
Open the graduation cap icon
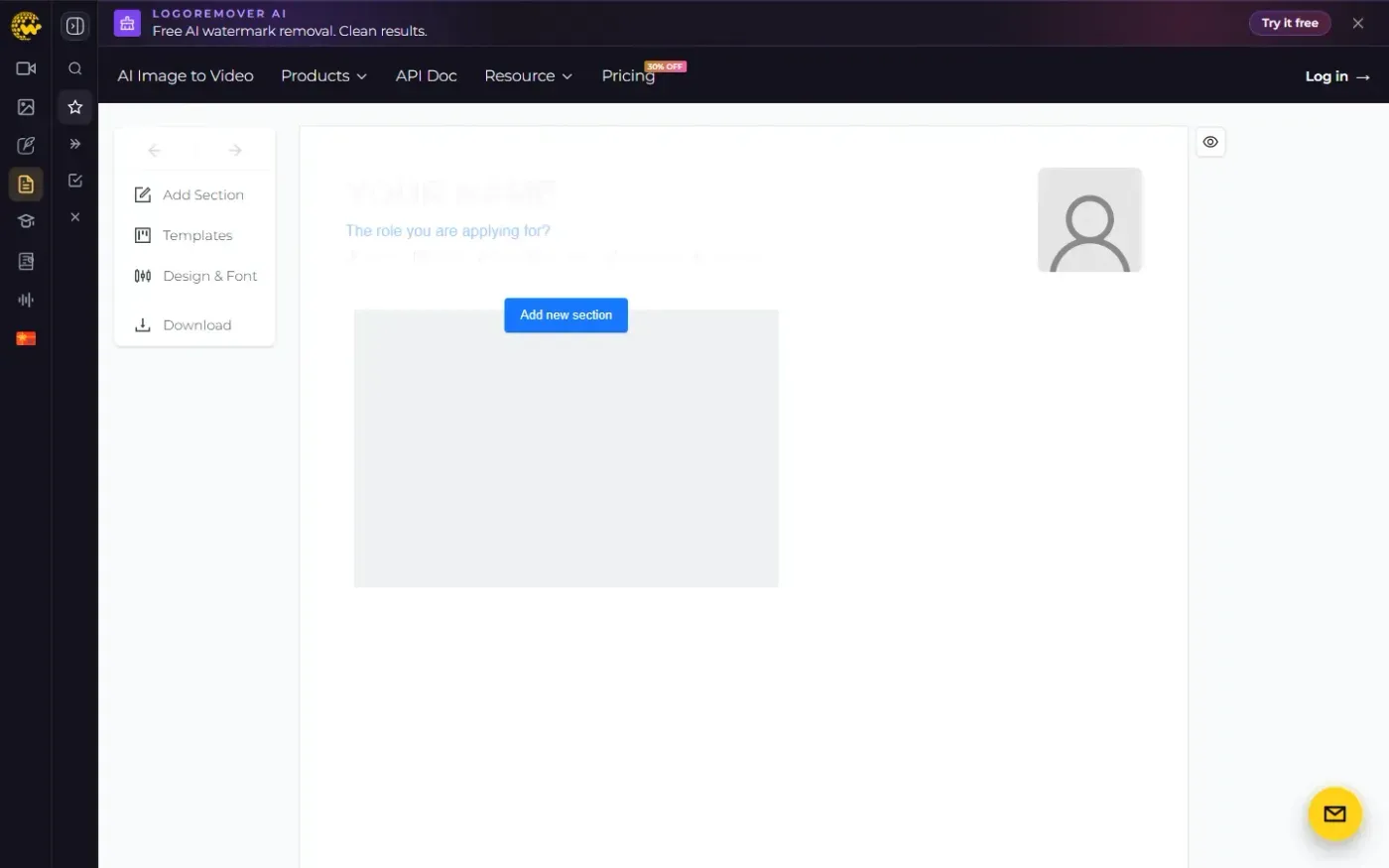click(x=26, y=222)
